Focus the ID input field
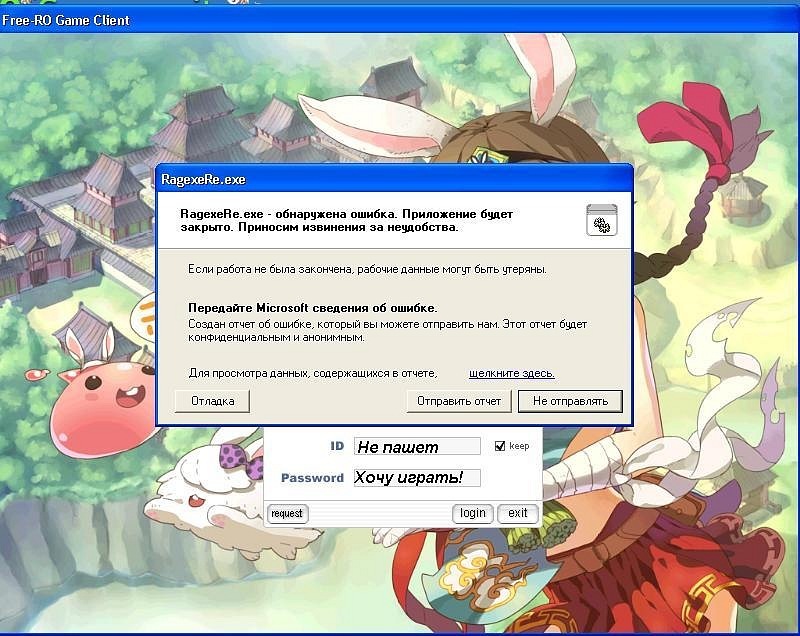Image resolution: width=800 pixels, height=636 pixels. [x=417, y=446]
